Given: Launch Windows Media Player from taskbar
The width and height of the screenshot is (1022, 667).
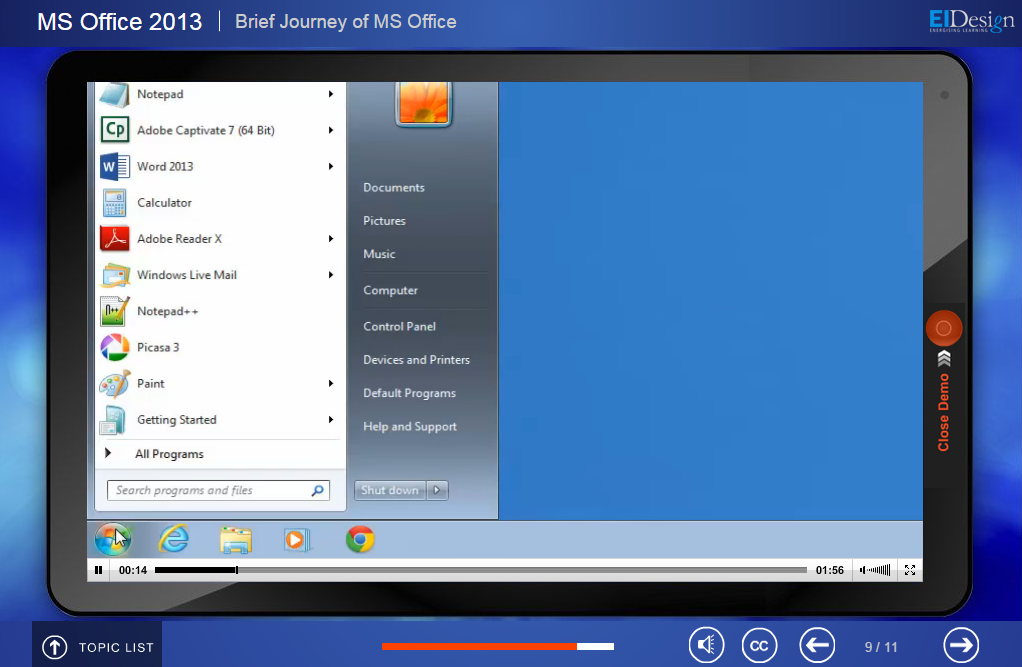Looking at the screenshot, I should tap(297, 540).
